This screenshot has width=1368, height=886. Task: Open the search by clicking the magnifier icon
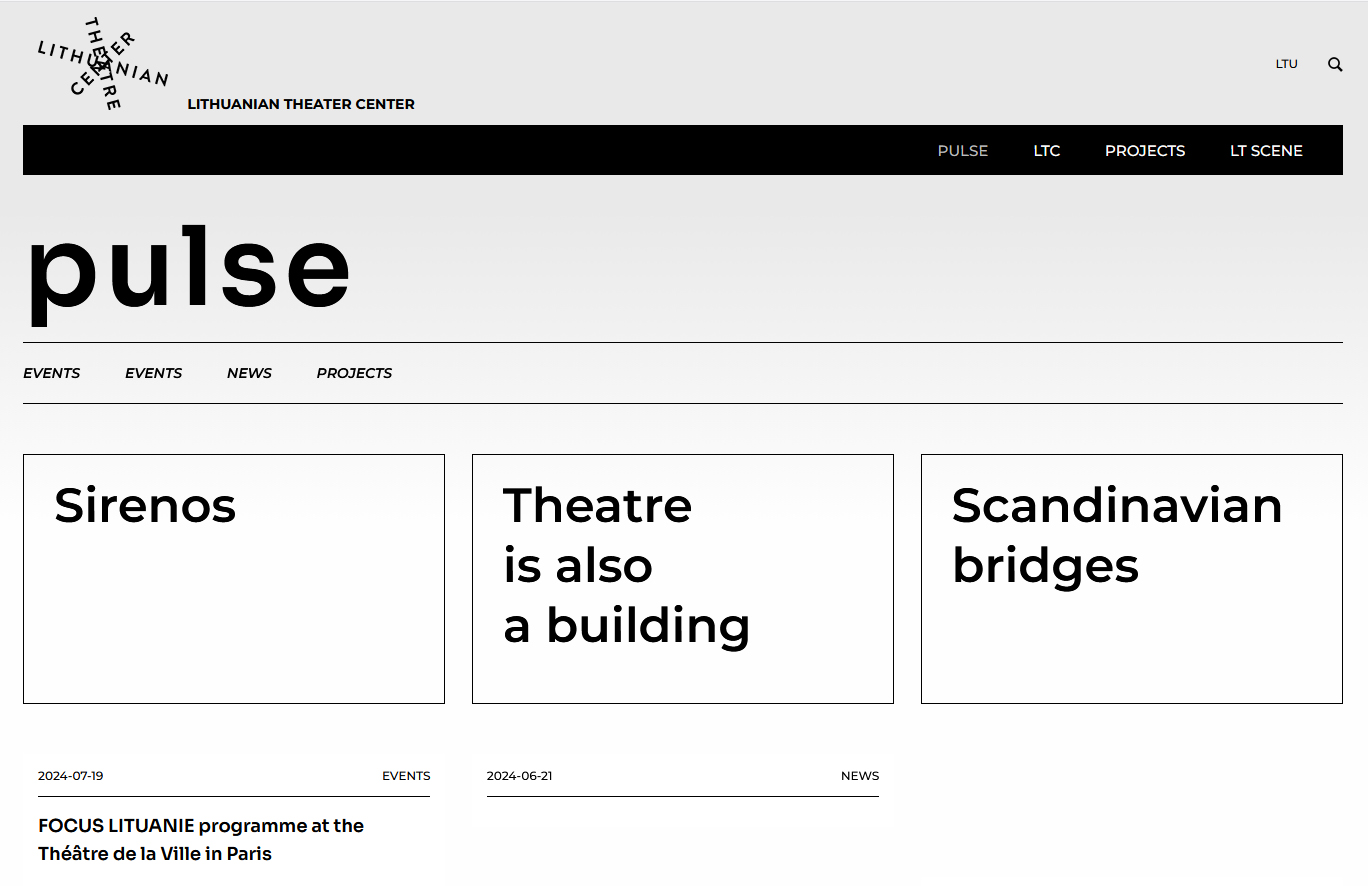[x=1335, y=63]
